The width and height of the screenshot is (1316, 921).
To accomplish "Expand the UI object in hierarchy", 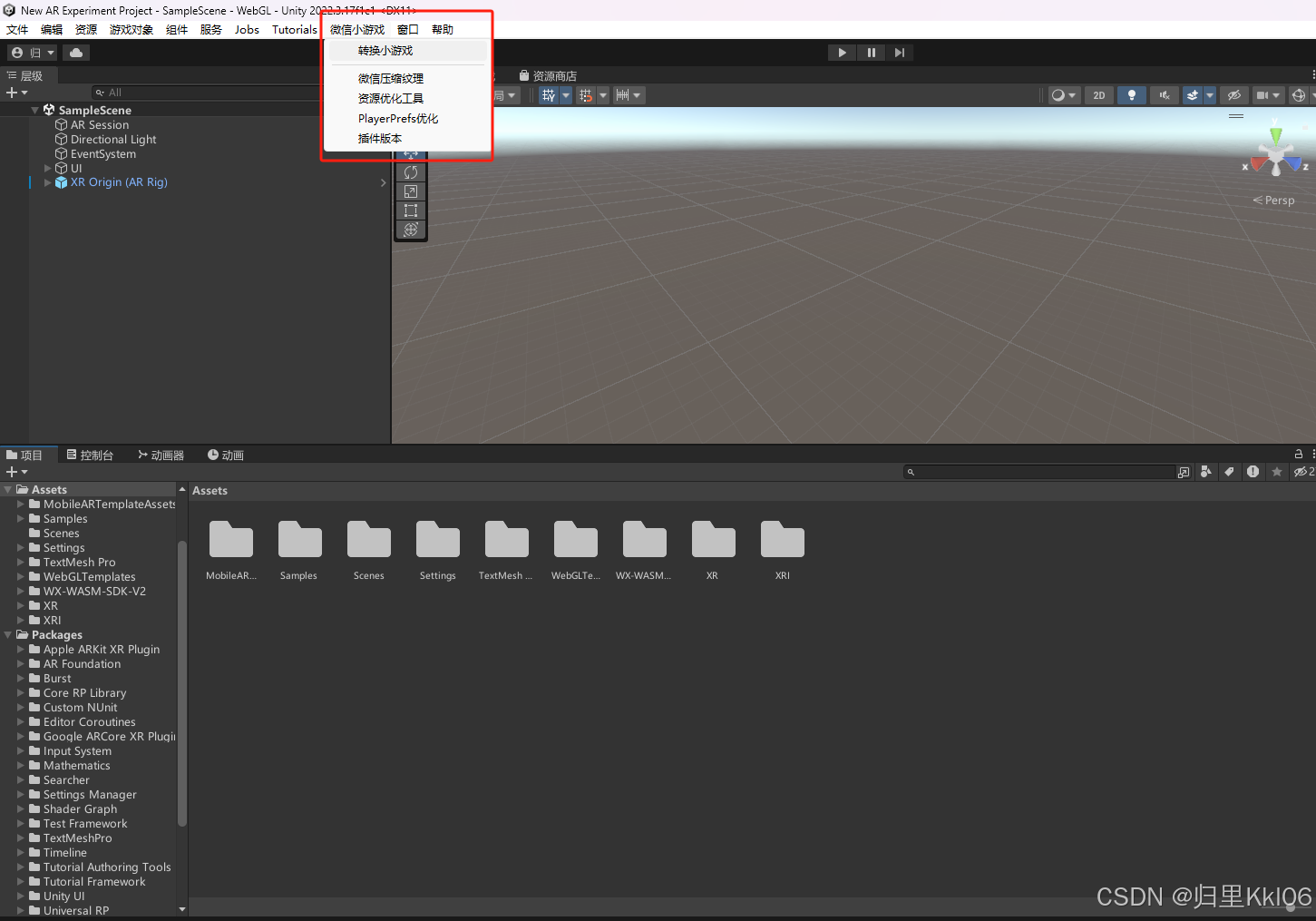I will (x=48, y=168).
